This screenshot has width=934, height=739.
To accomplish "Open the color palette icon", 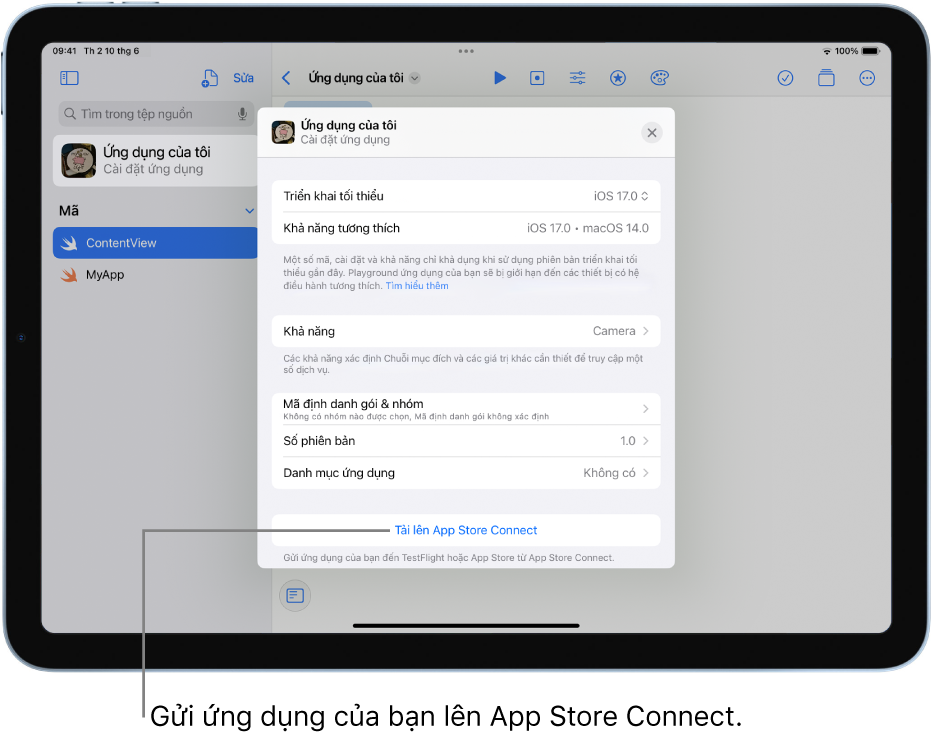I will tap(659, 78).
